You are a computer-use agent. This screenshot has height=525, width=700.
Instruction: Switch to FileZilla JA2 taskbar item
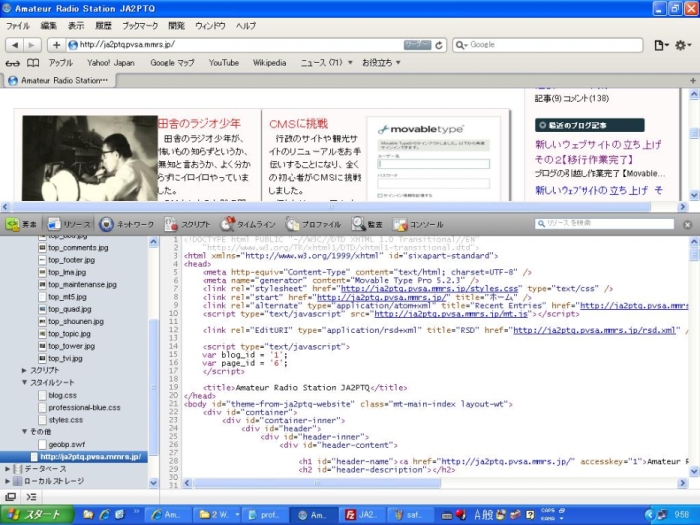point(362,515)
